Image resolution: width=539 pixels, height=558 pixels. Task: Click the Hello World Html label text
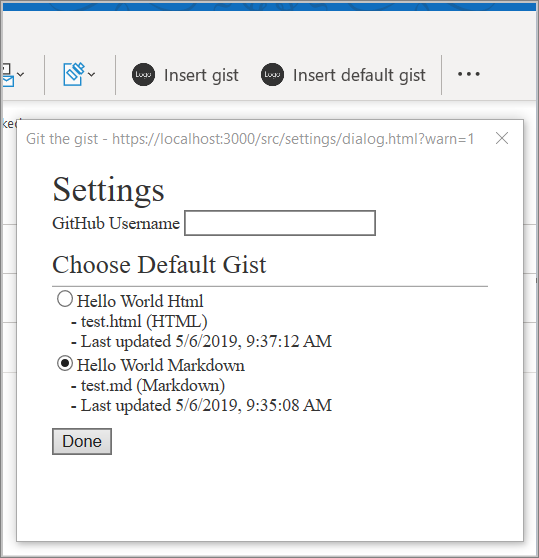tap(140, 301)
